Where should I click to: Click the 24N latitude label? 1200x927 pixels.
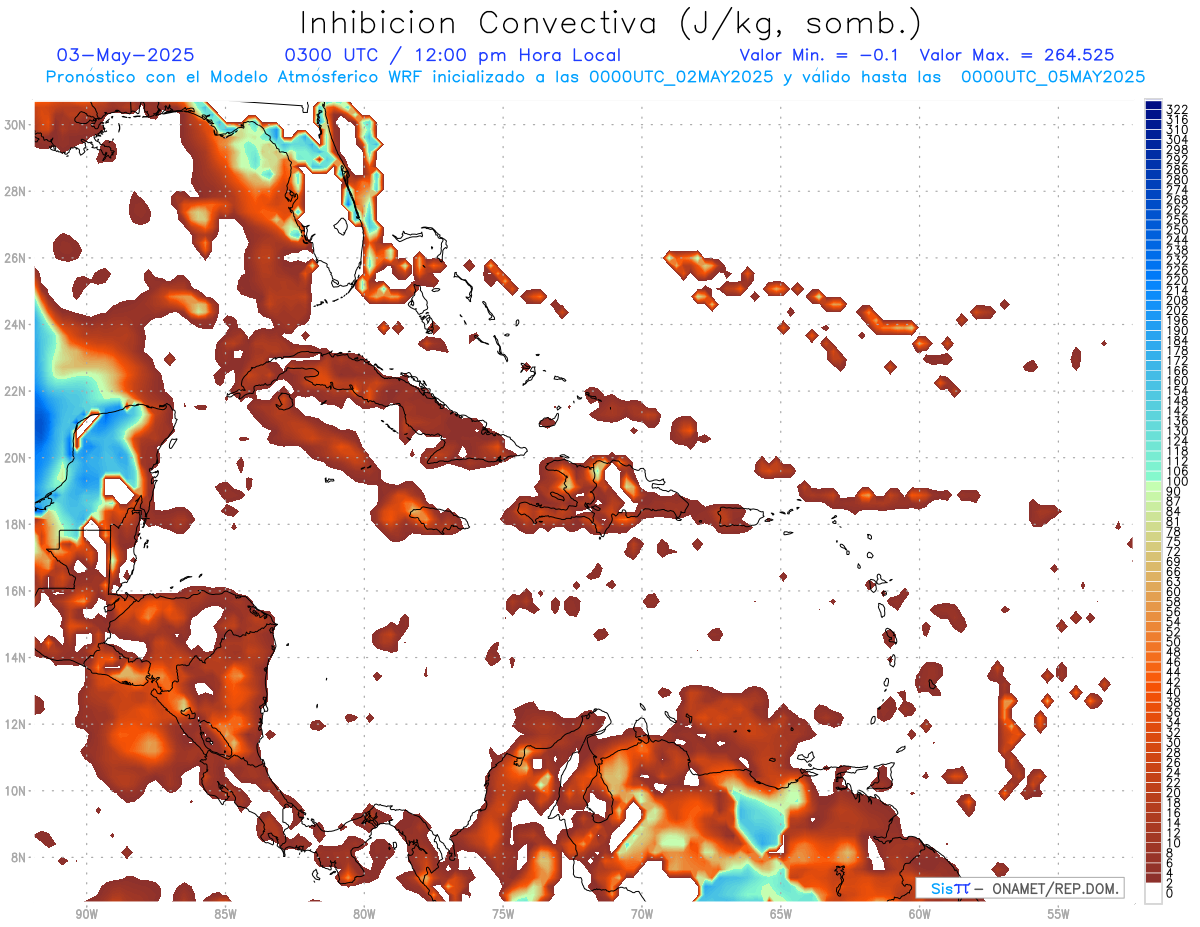17,324
